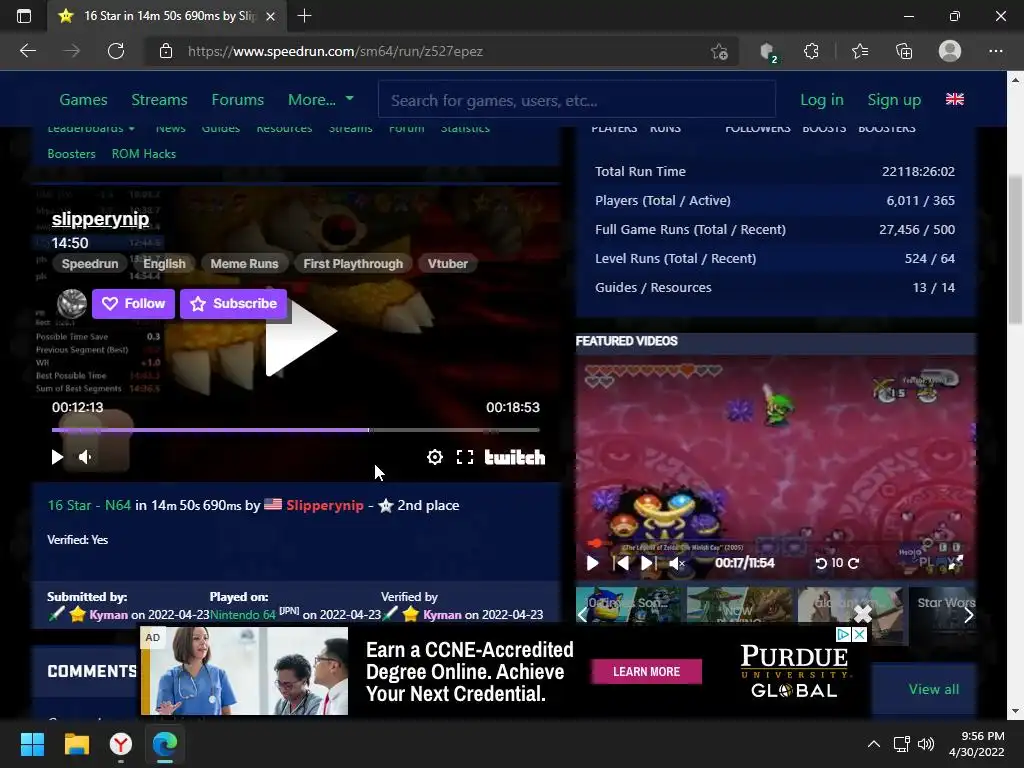Open the Nintendo 64 platform link
Viewport: 1024px width, 768px height.
click(243, 615)
